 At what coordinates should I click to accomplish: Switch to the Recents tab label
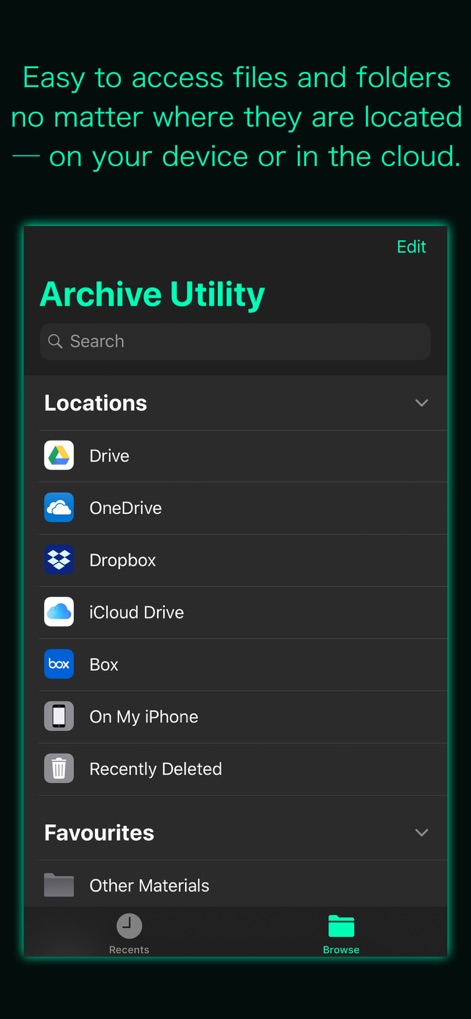point(129,949)
